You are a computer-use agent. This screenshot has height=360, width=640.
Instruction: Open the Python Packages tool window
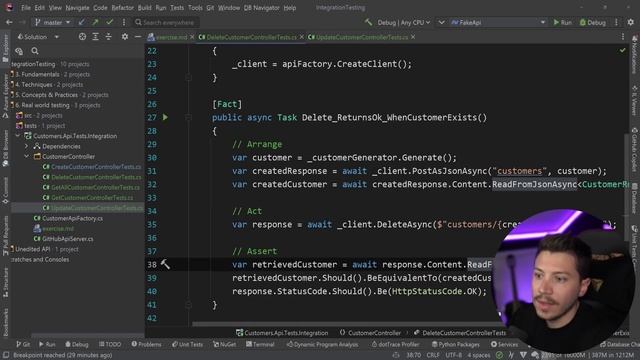tap(457, 344)
